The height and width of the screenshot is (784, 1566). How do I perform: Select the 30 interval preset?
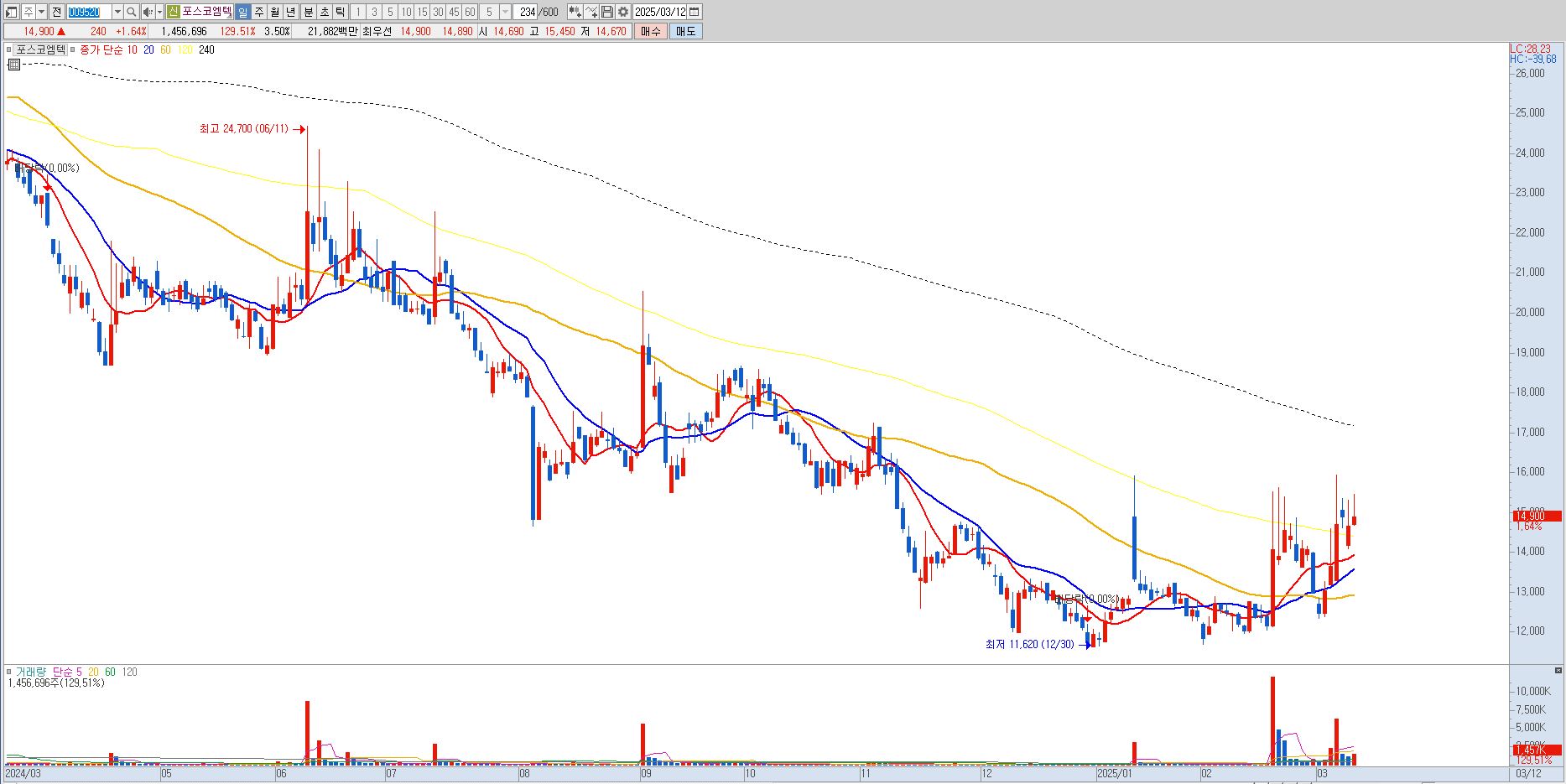(438, 12)
